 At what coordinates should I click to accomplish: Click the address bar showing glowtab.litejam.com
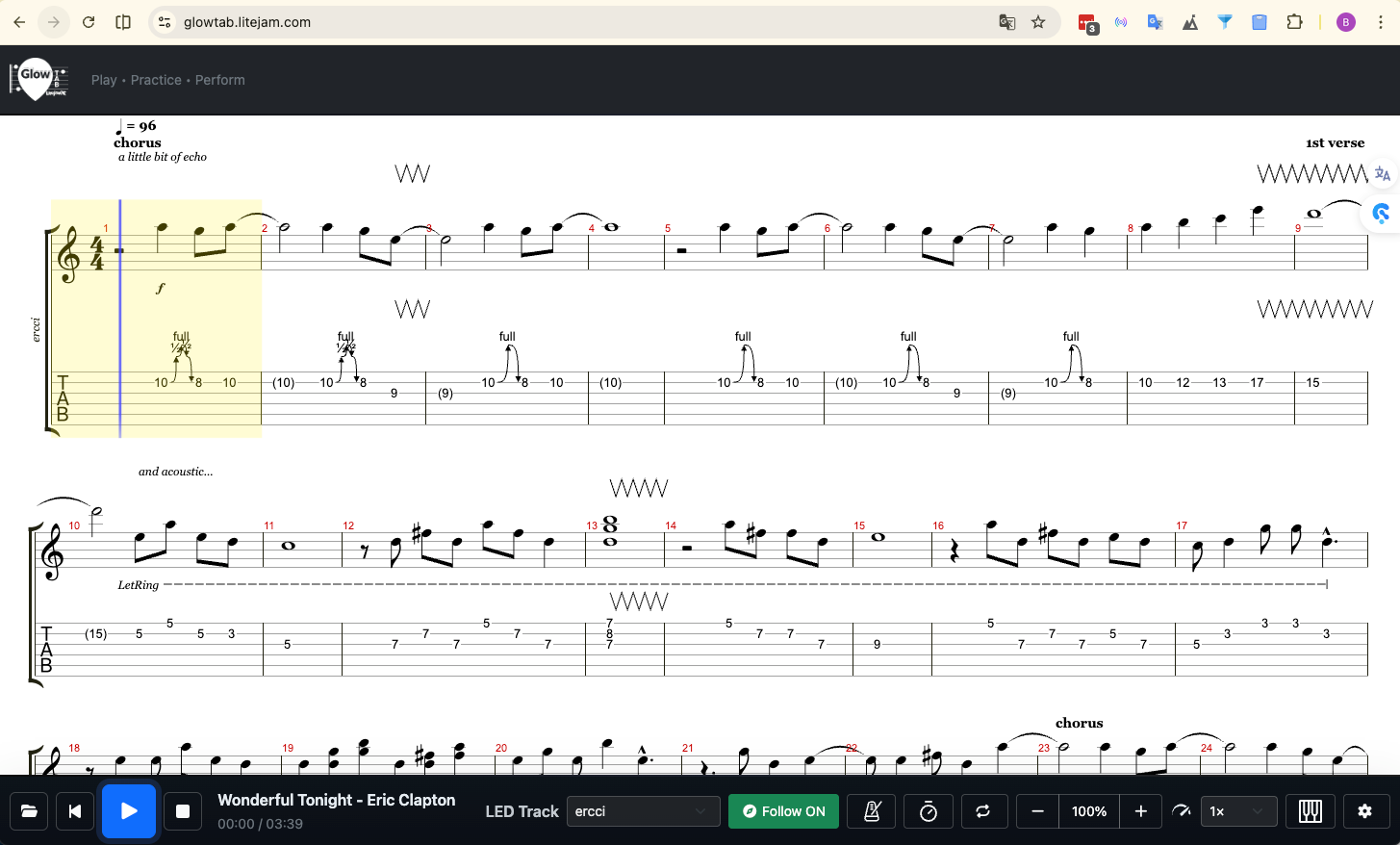coord(577,22)
